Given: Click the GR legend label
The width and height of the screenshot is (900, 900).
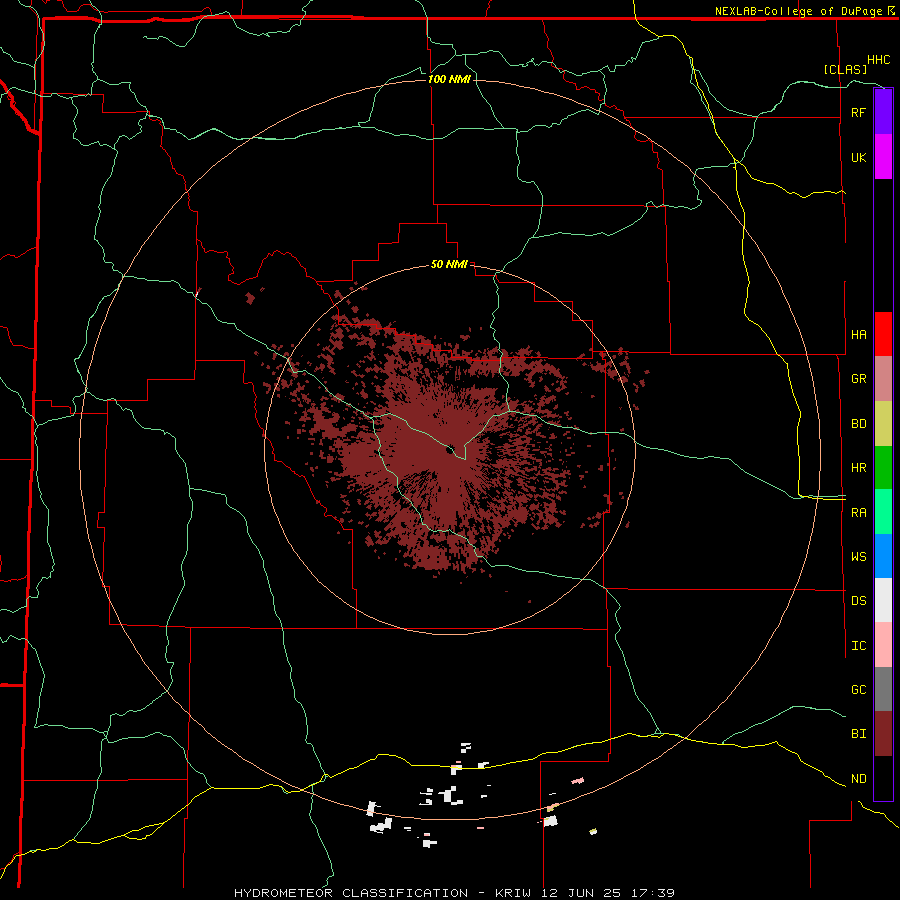Looking at the screenshot, I should click(x=858, y=379).
